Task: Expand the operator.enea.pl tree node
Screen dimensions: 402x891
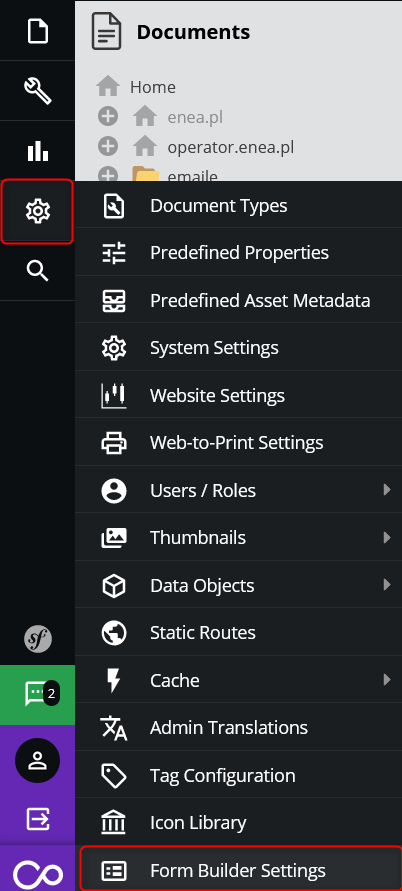Action: click(108, 147)
